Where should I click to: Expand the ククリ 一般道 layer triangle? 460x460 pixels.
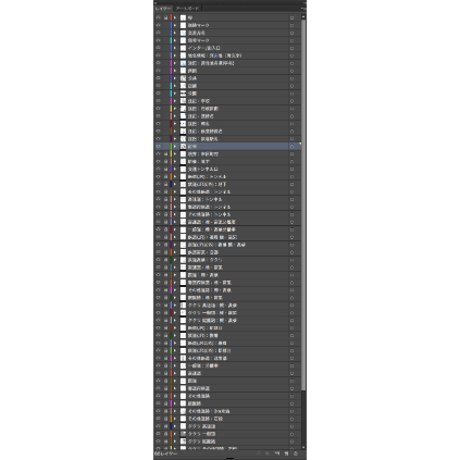(x=175, y=434)
